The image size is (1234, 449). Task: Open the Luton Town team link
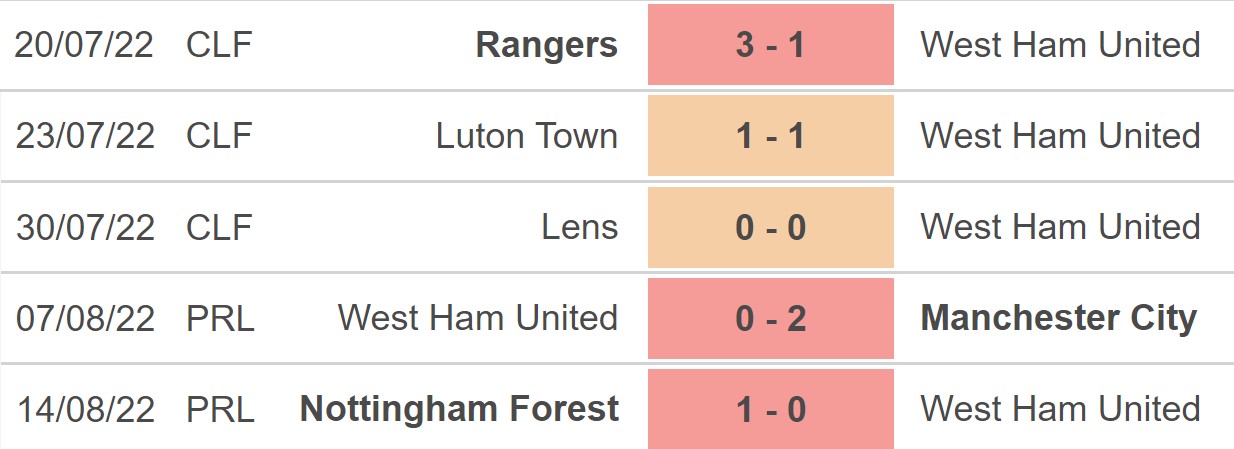tap(526, 136)
